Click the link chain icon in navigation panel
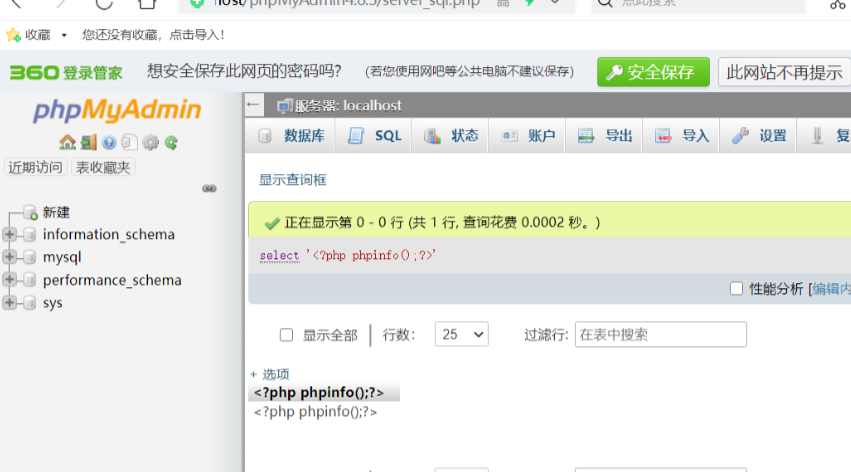The image size is (851, 472). tap(209, 188)
